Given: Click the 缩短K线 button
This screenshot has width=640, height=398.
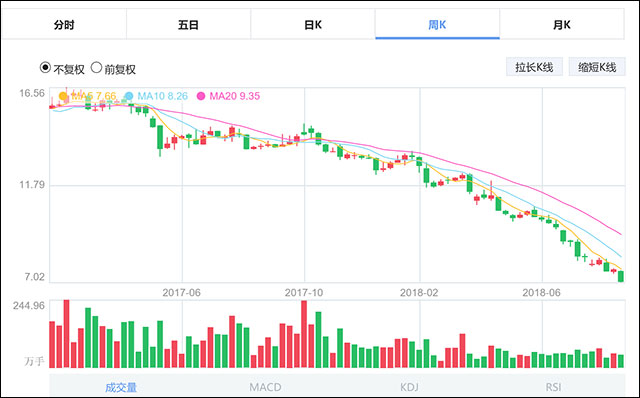Looking at the screenshot, I should 597,67.
